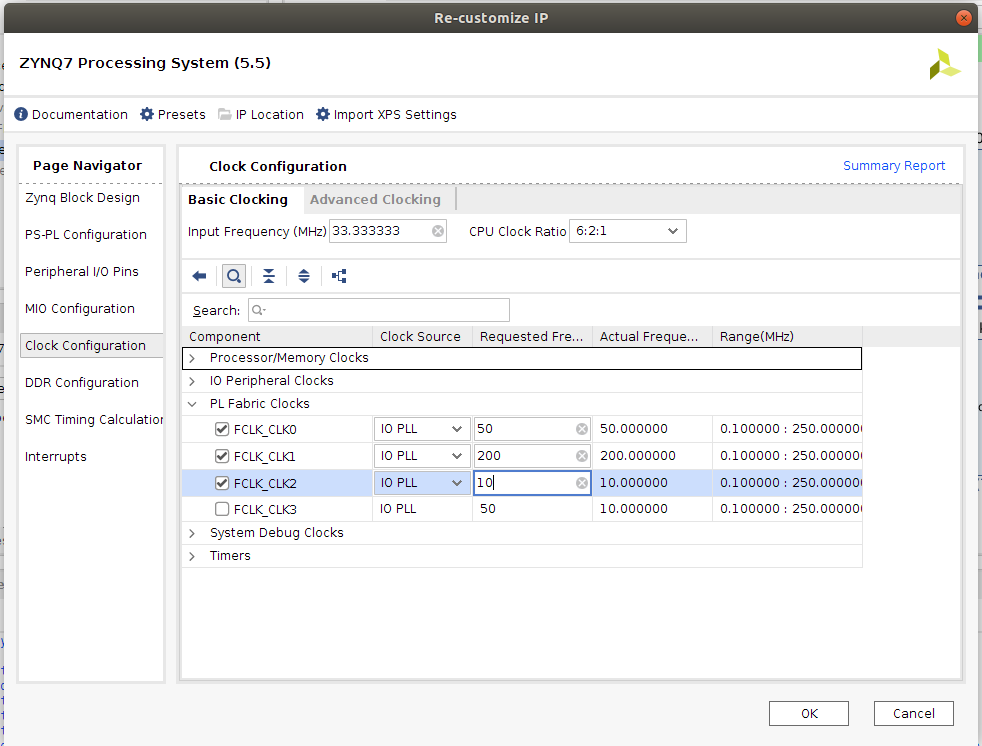Switch to the Advanced Clocking tab

pyautogui.click(x=375, y=200)
